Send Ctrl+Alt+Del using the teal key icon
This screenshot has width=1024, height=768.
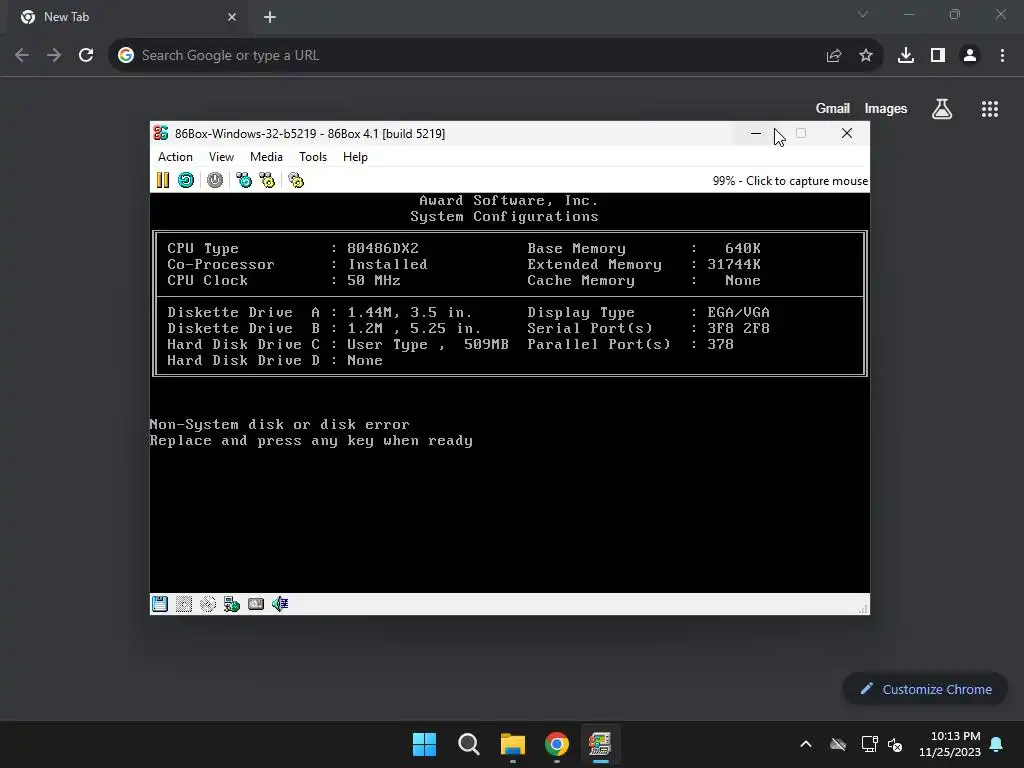point(244,180)
